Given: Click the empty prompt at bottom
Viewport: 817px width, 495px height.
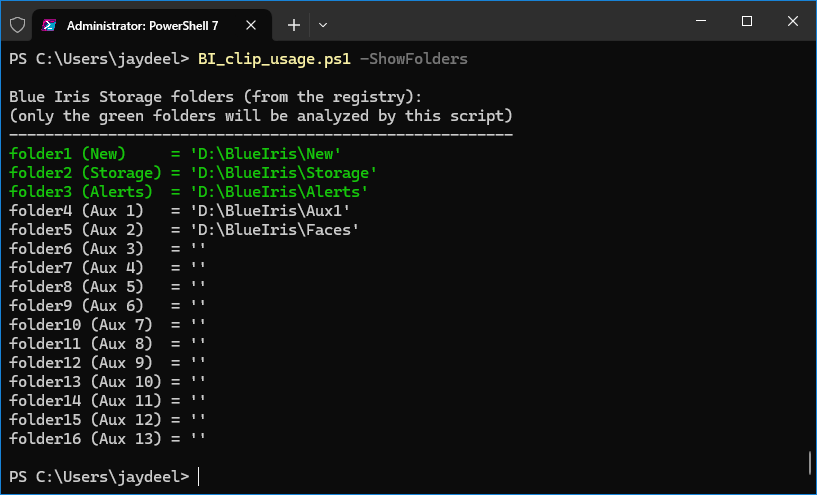Looking at the screenshot, I should (104, 476).
